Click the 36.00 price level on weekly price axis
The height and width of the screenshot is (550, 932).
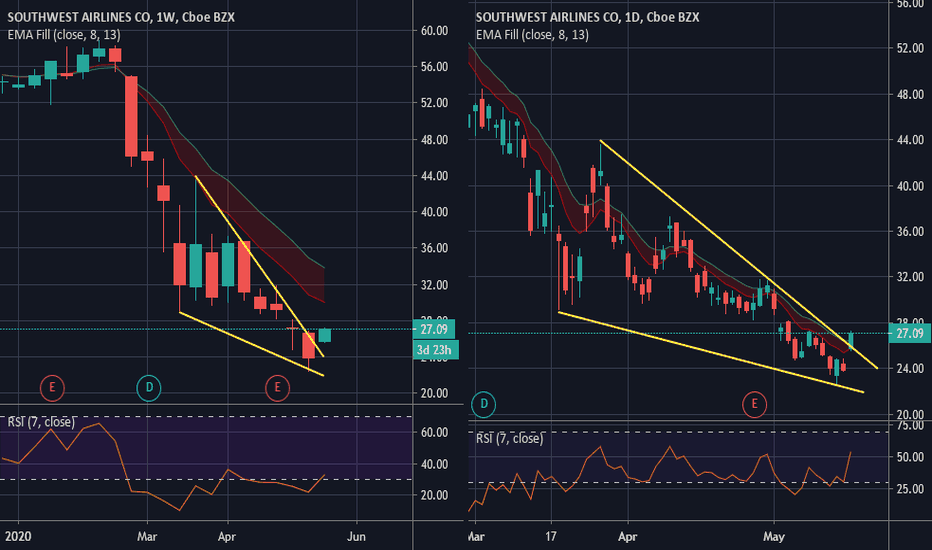[x=434, y=248]
